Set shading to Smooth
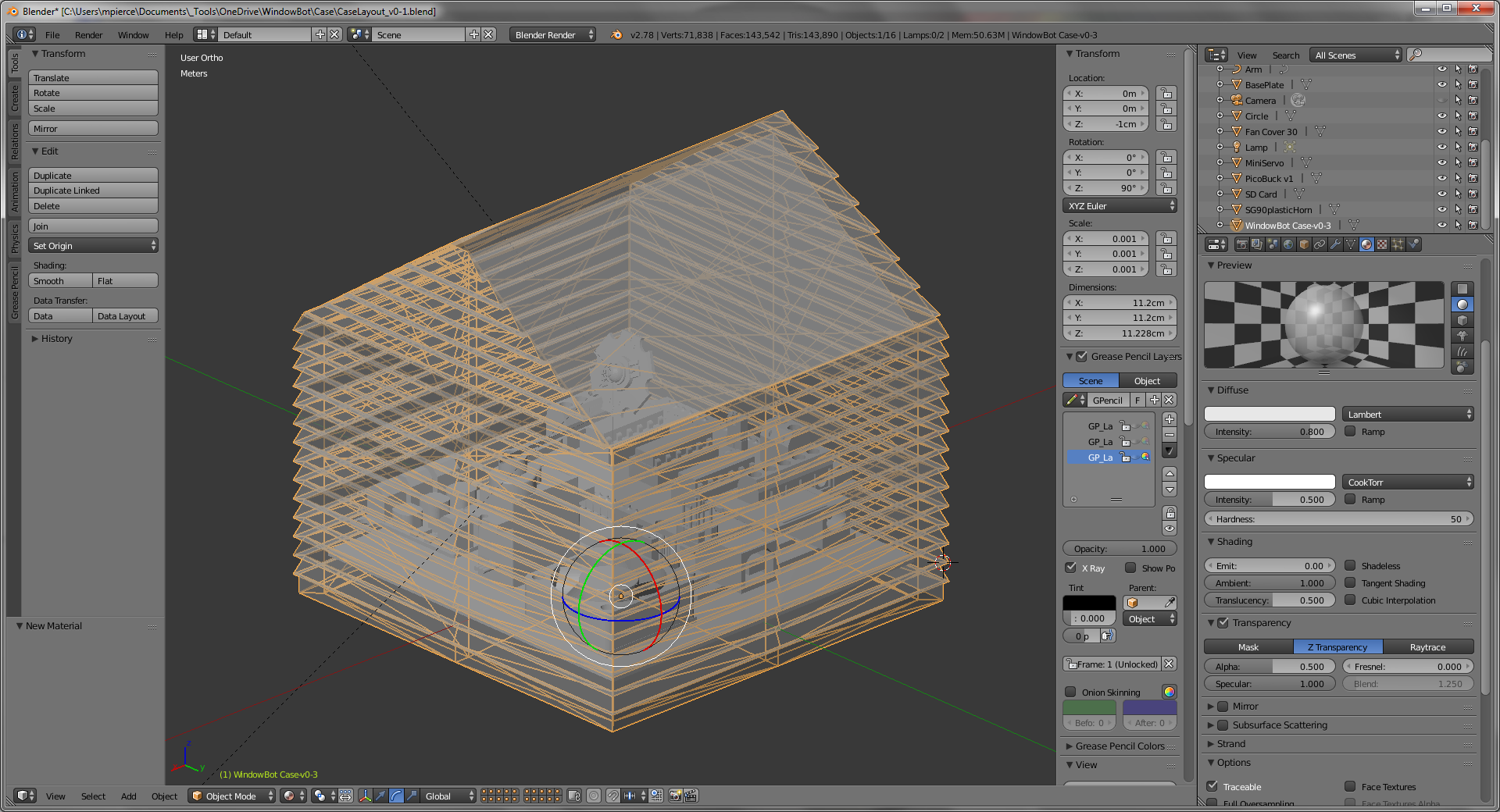This screenshot has height=812, width=1500. [x=60, y=280]
